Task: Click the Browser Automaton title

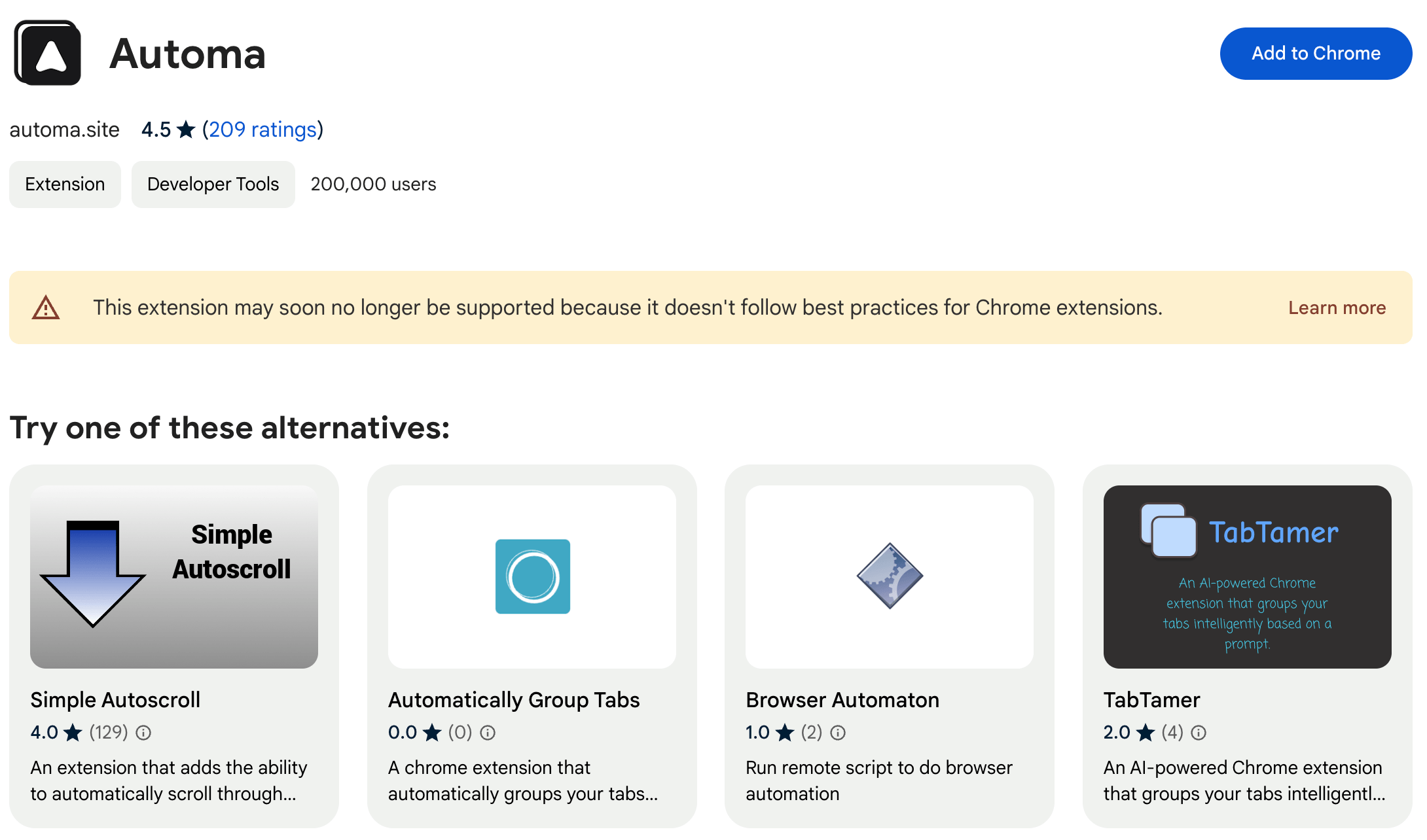Action: (x=842, y=700)
